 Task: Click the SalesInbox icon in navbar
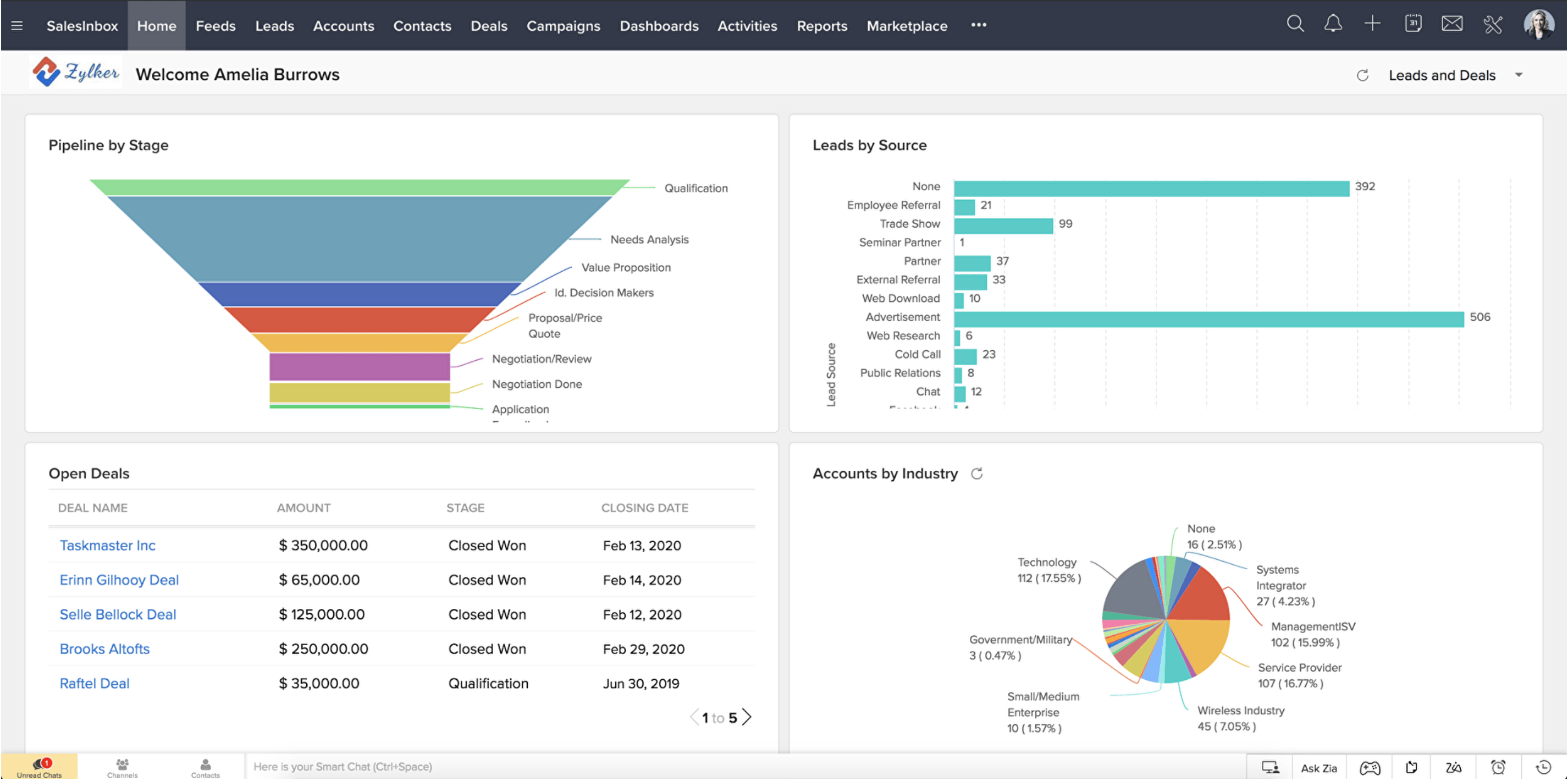82,25
